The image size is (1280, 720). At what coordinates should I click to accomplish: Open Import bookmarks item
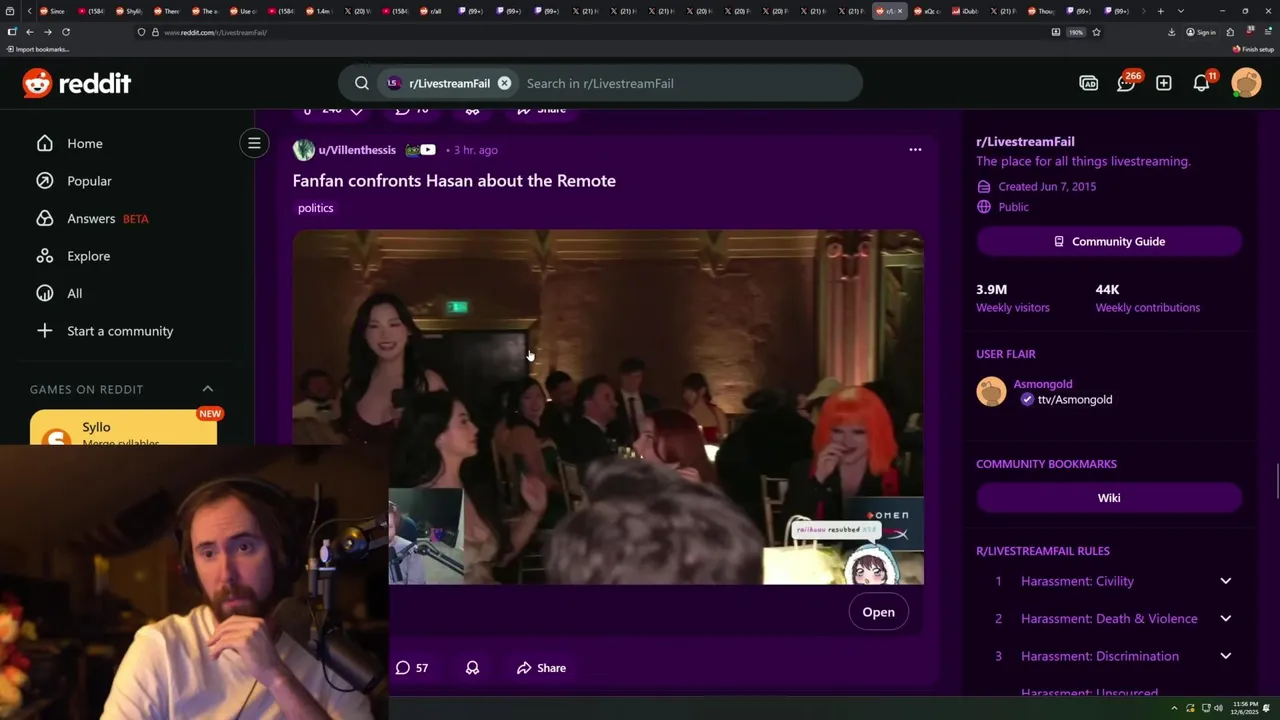click(x=39, y=49)
